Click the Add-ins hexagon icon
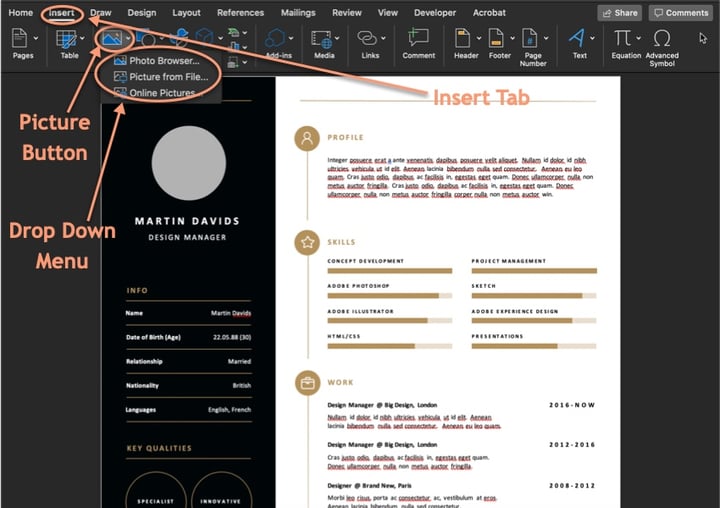 [x=276, y=38]
